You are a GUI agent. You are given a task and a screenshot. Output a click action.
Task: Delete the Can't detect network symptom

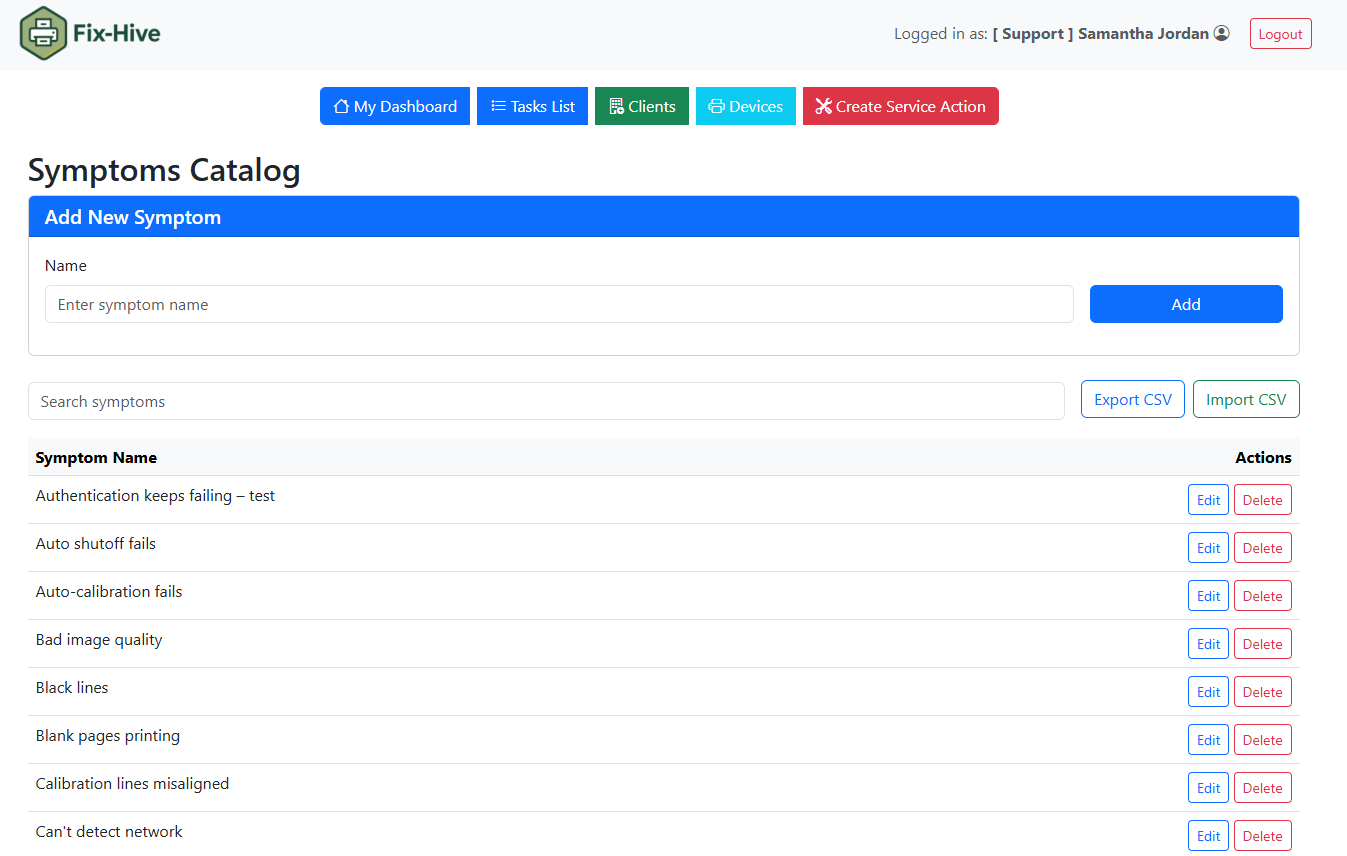click(1262, 836)
